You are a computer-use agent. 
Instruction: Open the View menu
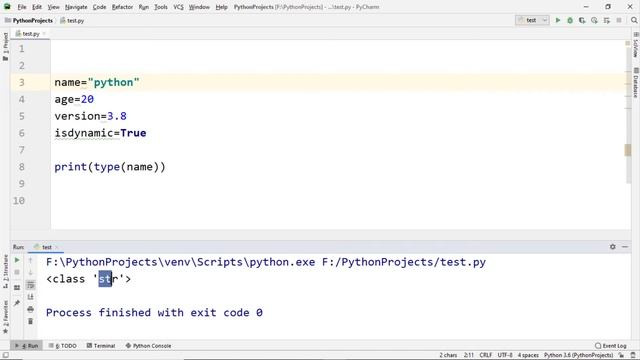[53, 7]
